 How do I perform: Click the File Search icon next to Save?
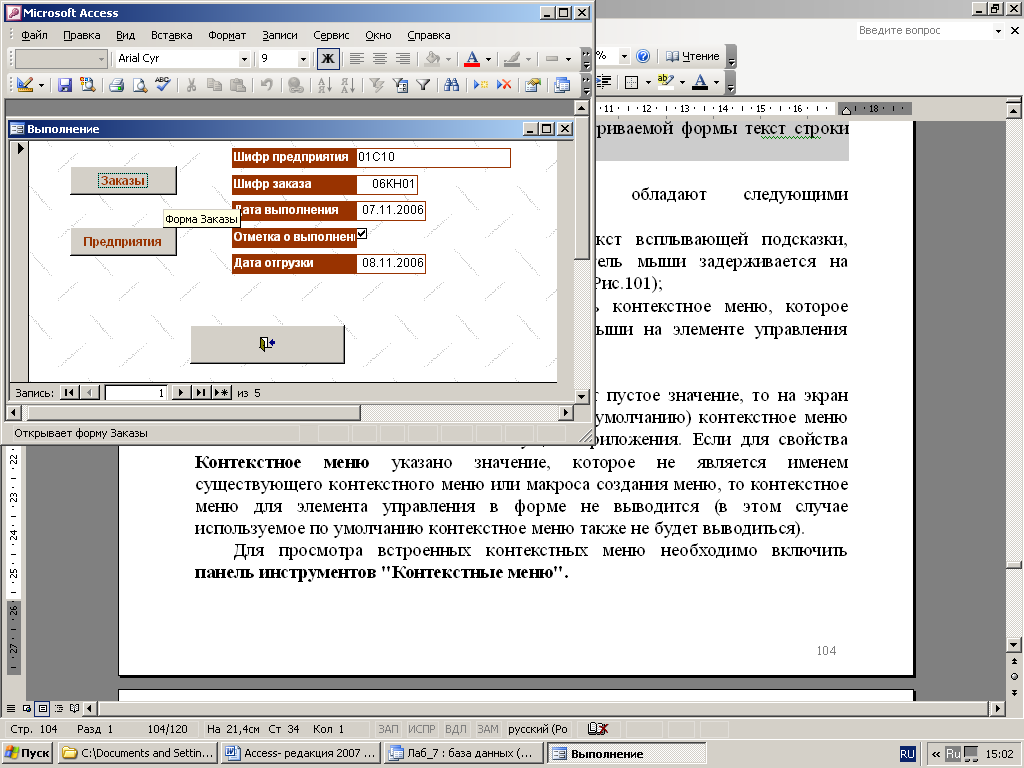tap(87, 84)
